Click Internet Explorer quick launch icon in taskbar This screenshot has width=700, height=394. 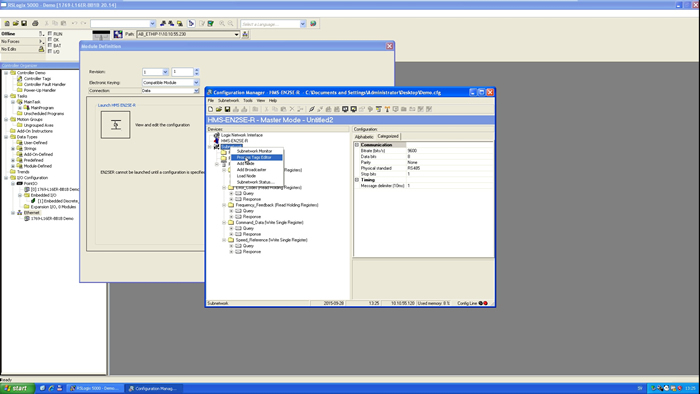click(x=51, y=388)
